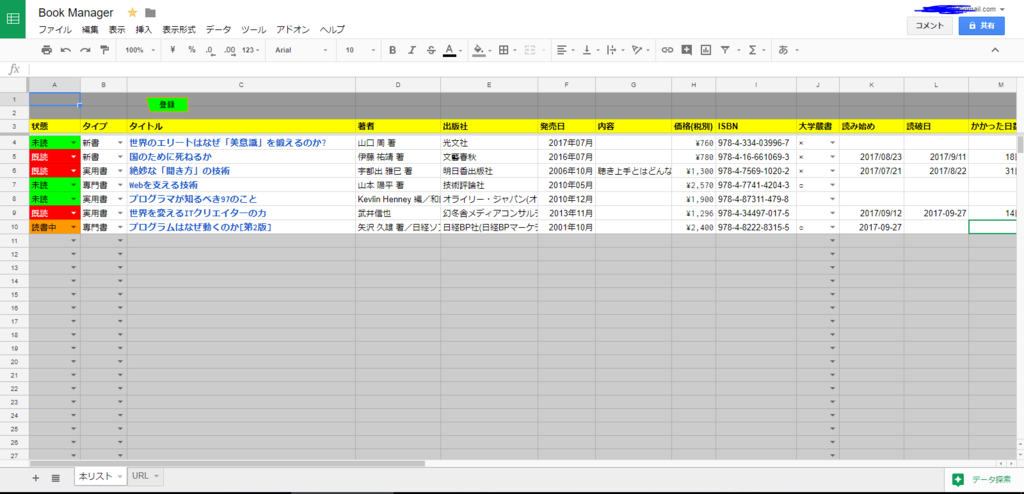Screen dimensions: 1024x494
Task: Click the Google Sheets home icon
Action: pos(12,19)
